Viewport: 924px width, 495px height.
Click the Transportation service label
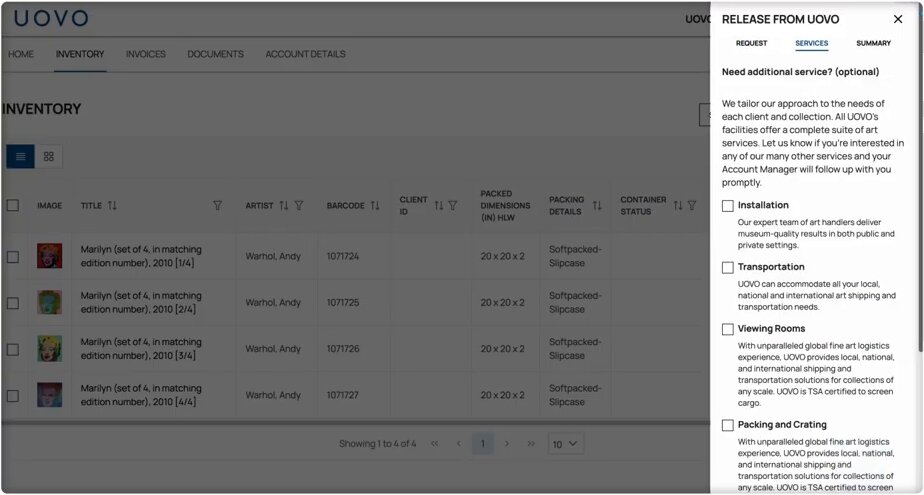(771, 267)
